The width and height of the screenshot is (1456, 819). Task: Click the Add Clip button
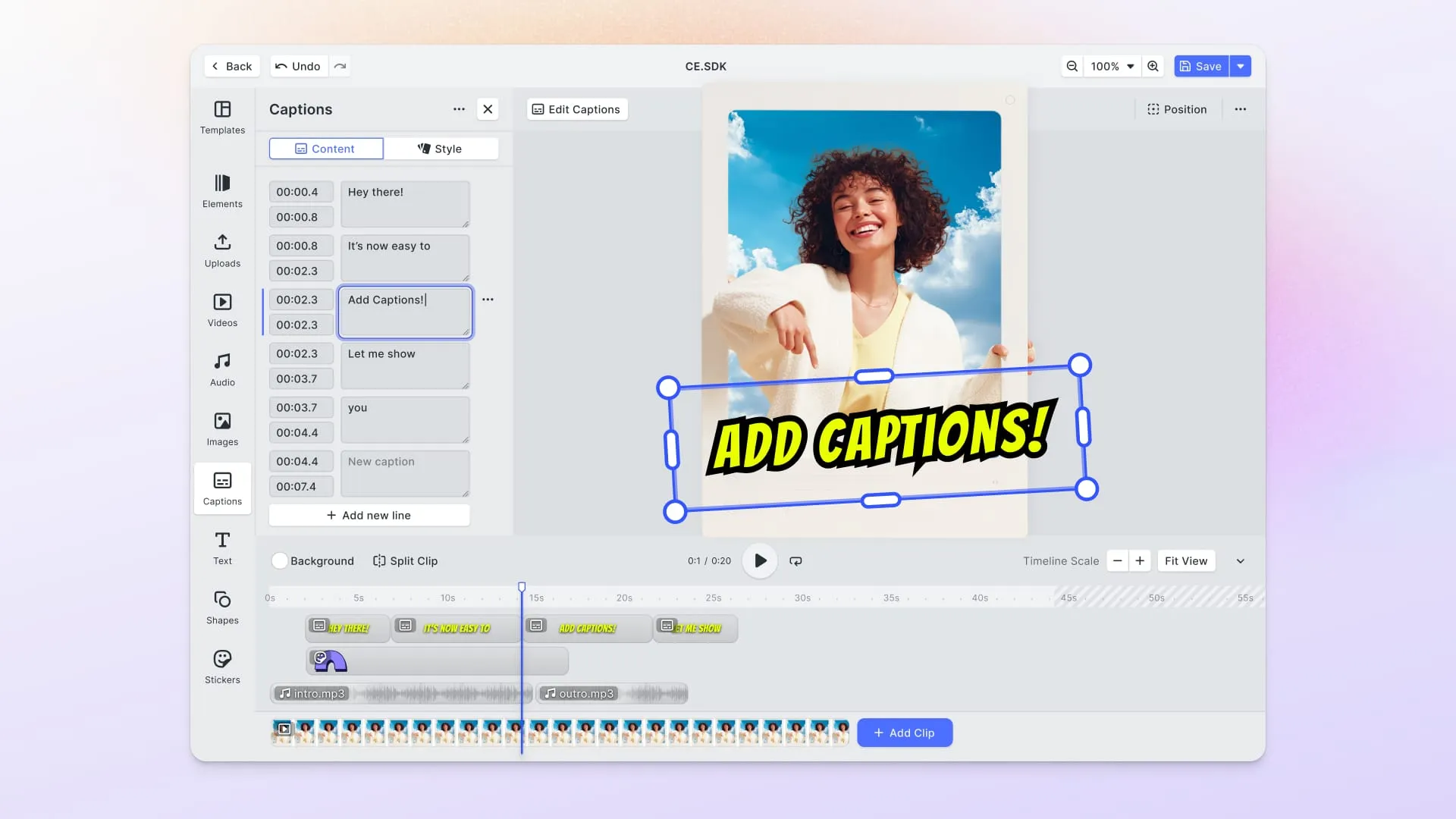click(x=905, y=733)
